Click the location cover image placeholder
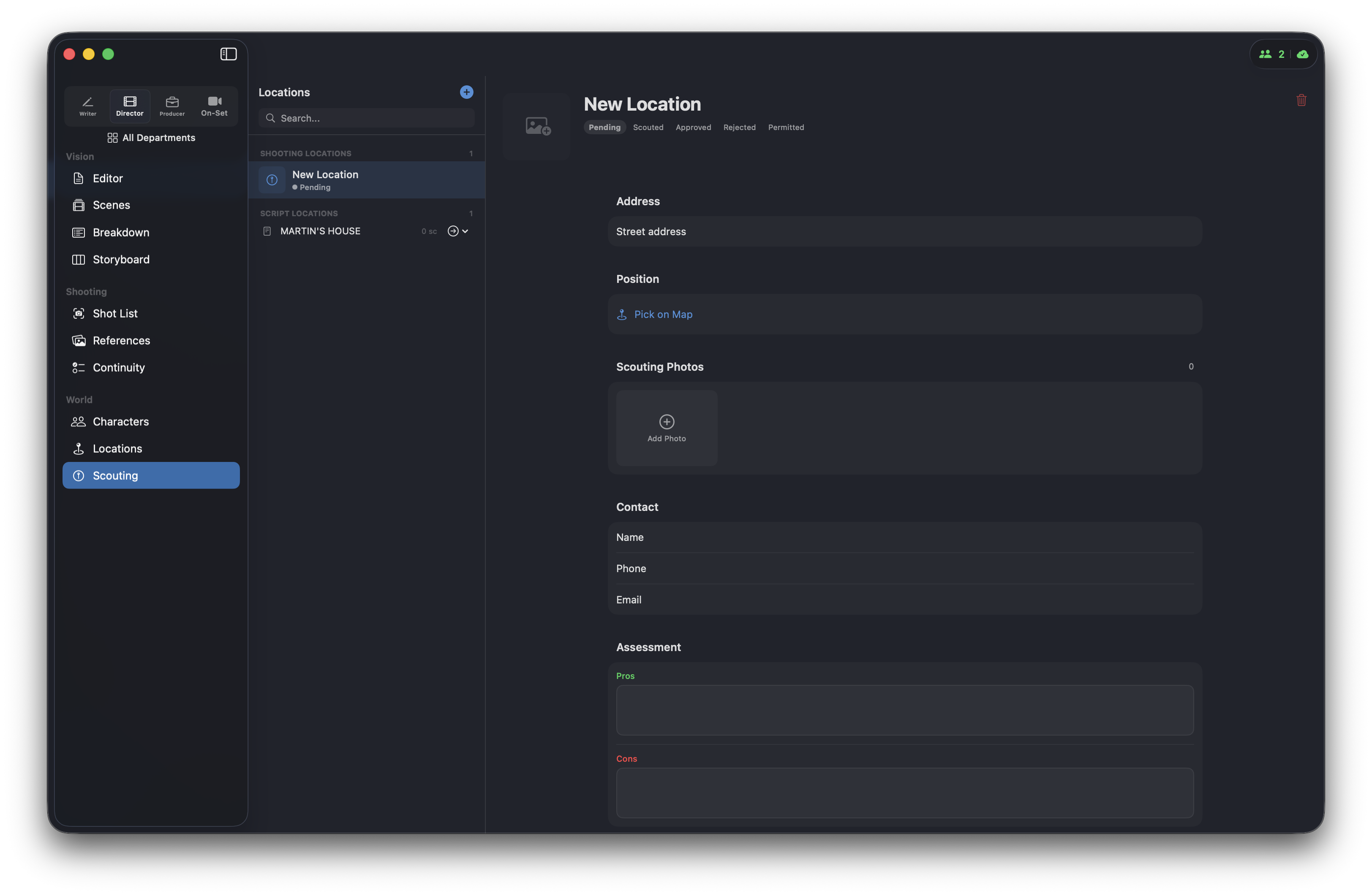Image resolution: width=1372 pixels, height=896 pixels. 537,126
